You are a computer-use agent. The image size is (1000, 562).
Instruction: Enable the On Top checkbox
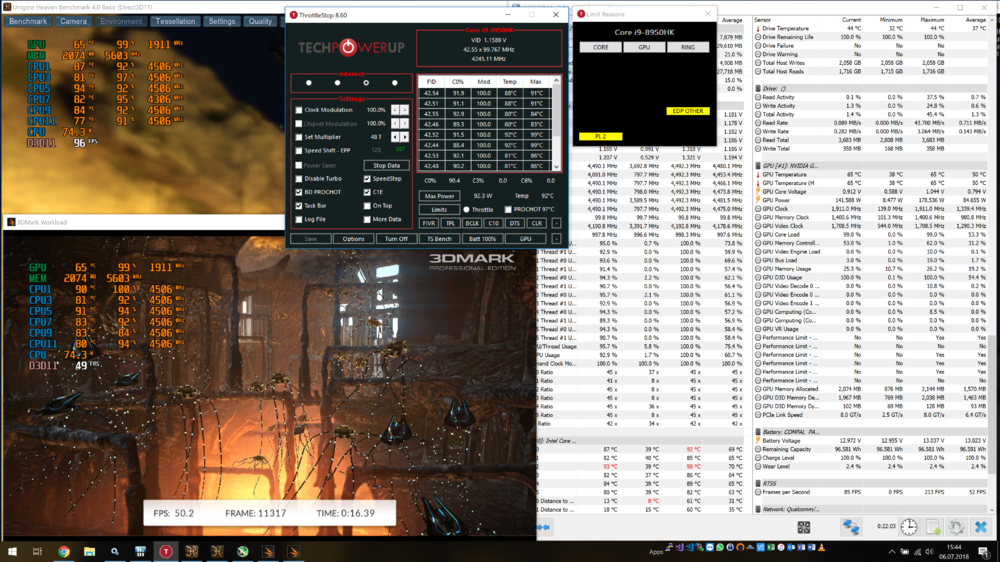pos(367,206)
